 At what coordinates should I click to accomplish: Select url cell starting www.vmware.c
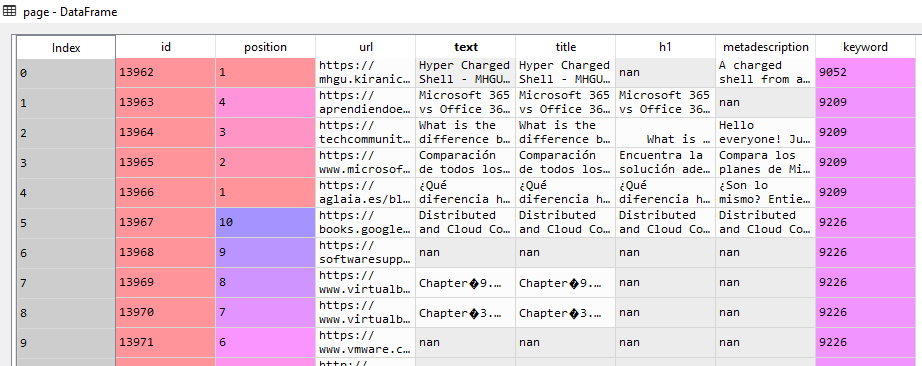[366, 343]
